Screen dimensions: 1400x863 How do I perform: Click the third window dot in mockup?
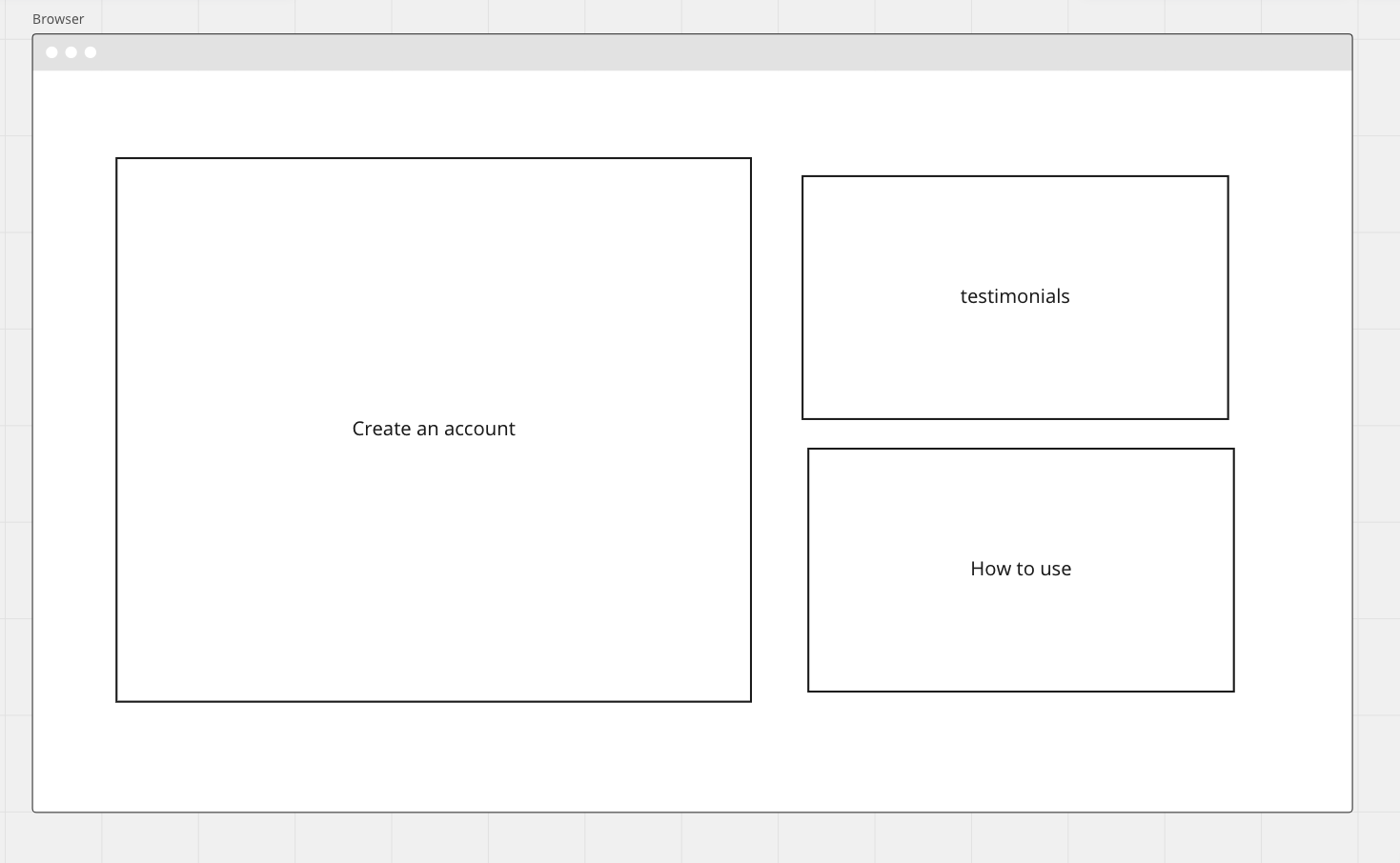tap(91, 52)
